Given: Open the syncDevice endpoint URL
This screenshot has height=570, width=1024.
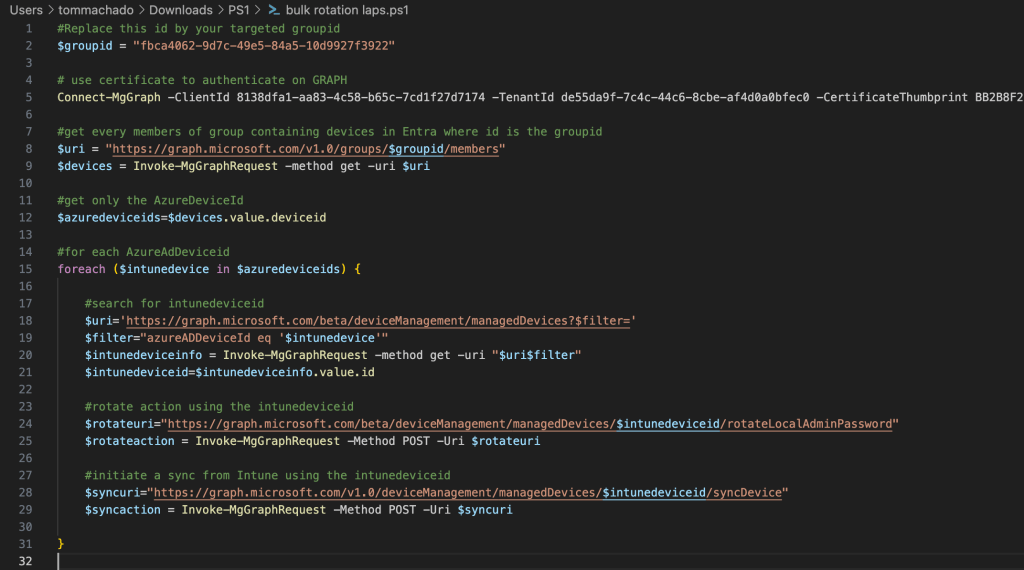Looking at the screenshot, I should click(x=470, y=493).
